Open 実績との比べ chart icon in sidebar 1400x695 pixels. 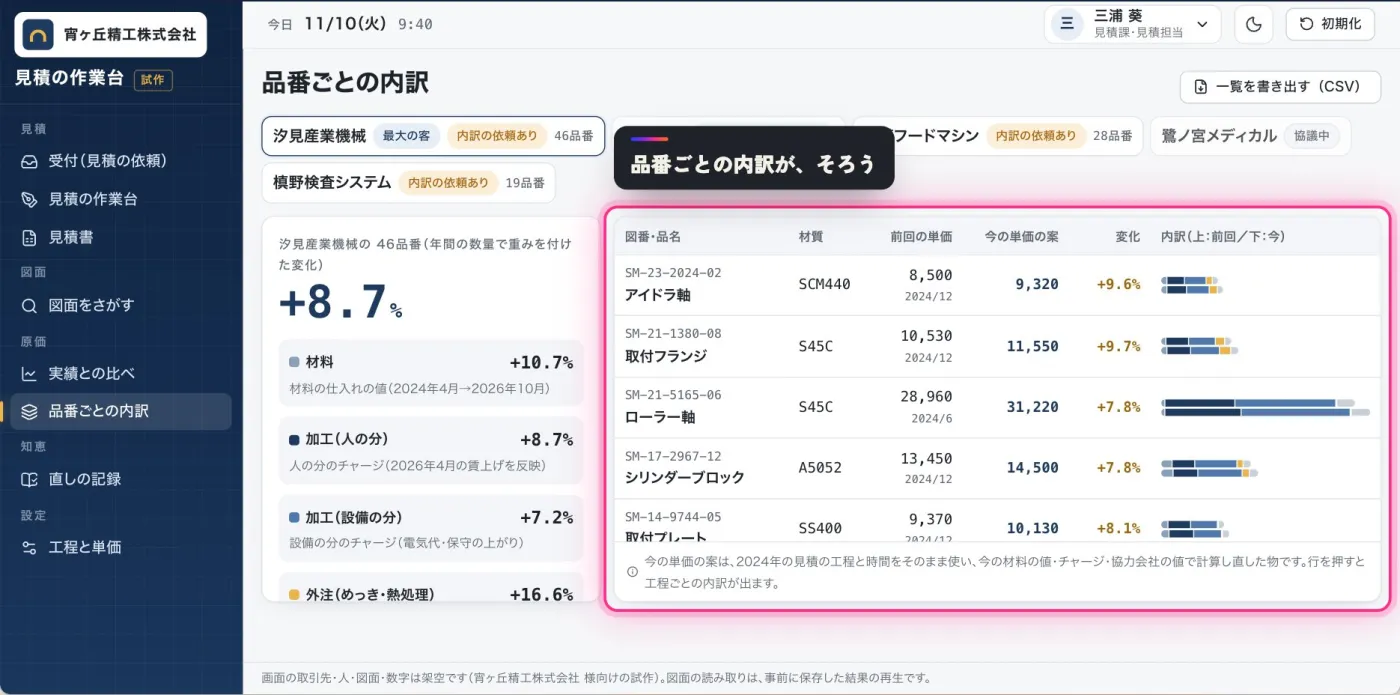click(x=29, y=373)
